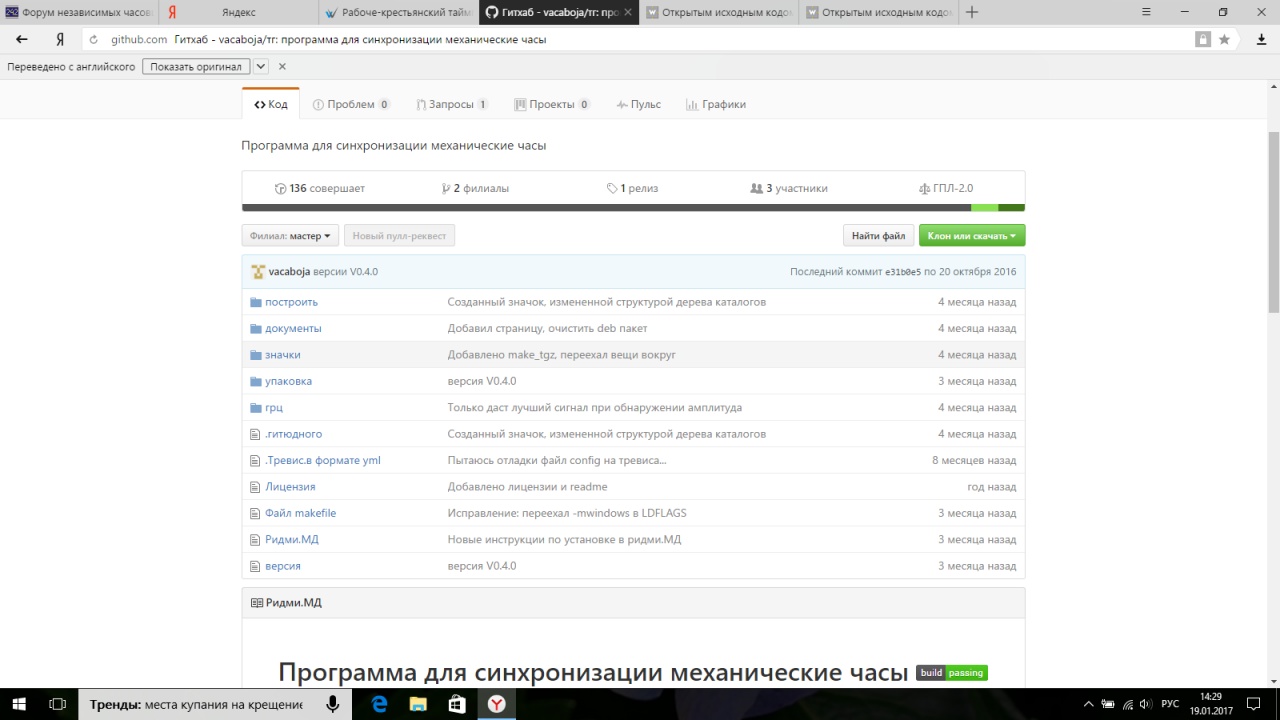Open downloads via arrow icon
Image resolution: width=1280 pixels, height=720 pixels.
coord(1261,40)
